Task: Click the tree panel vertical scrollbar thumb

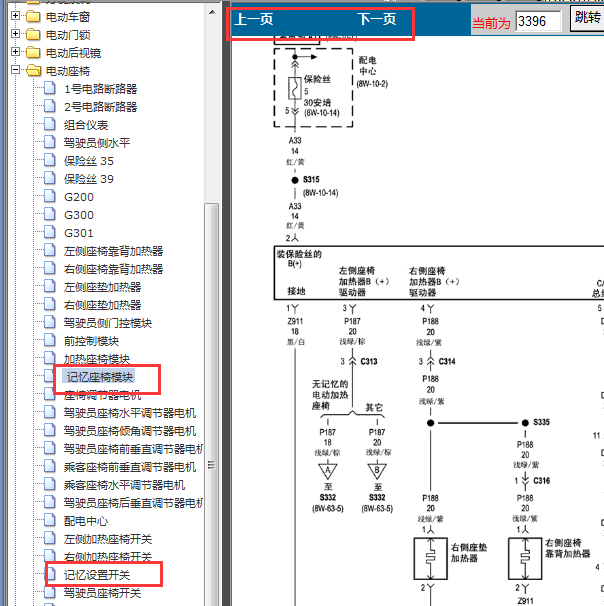Action: click(x=212, y=406)
